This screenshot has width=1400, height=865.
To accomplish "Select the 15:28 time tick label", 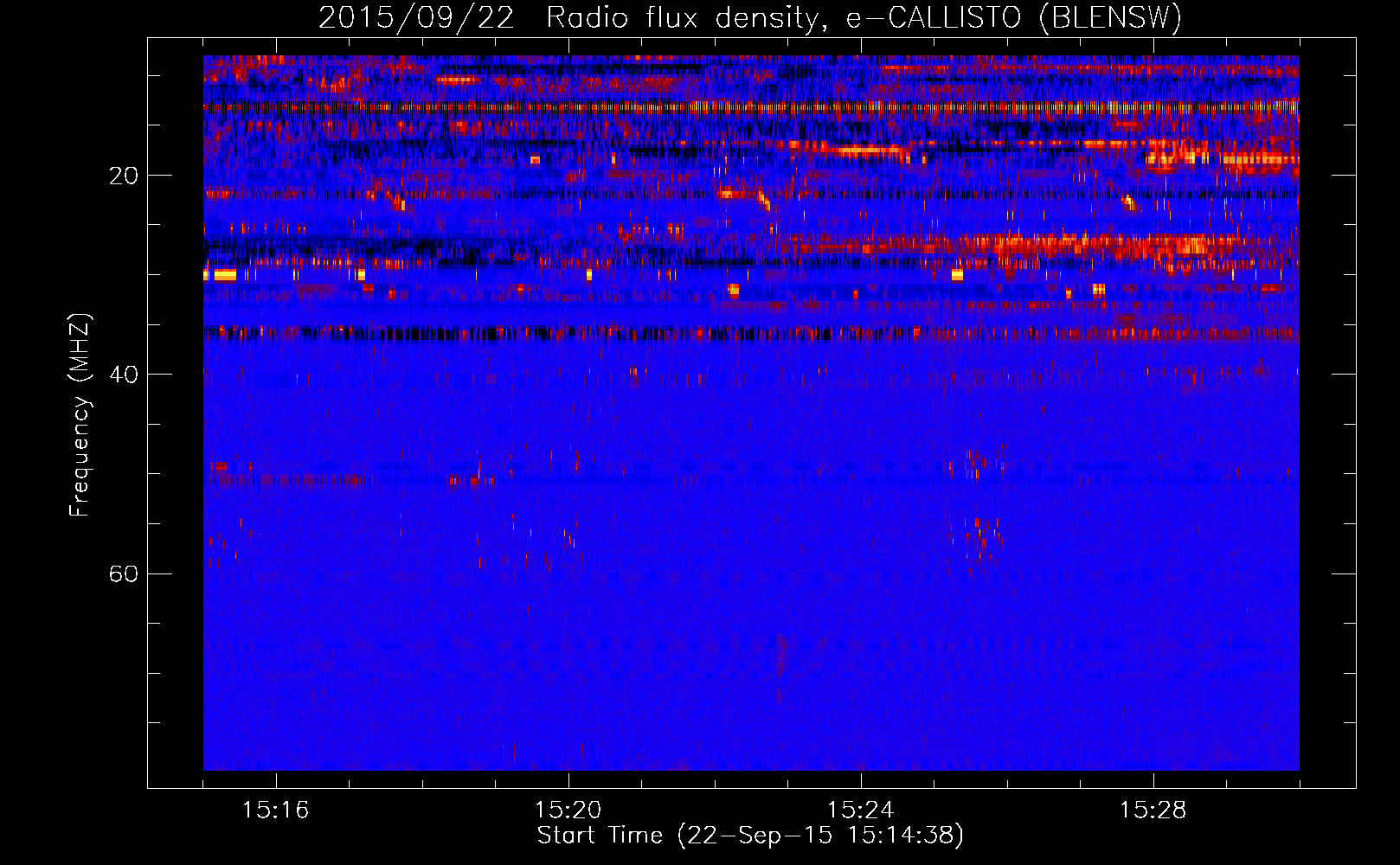I will pos(1153,811).
